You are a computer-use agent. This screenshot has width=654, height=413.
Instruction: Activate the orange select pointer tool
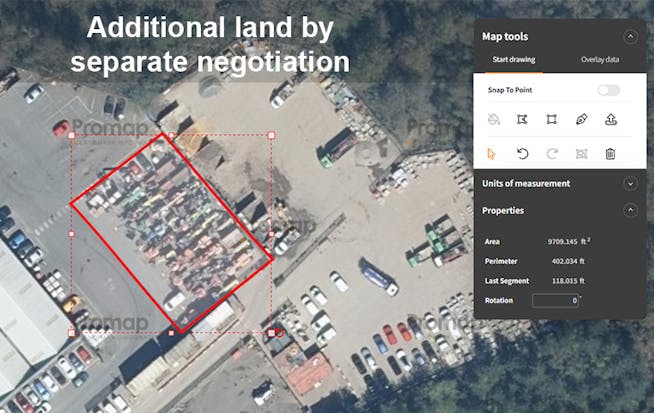point(491,154)
